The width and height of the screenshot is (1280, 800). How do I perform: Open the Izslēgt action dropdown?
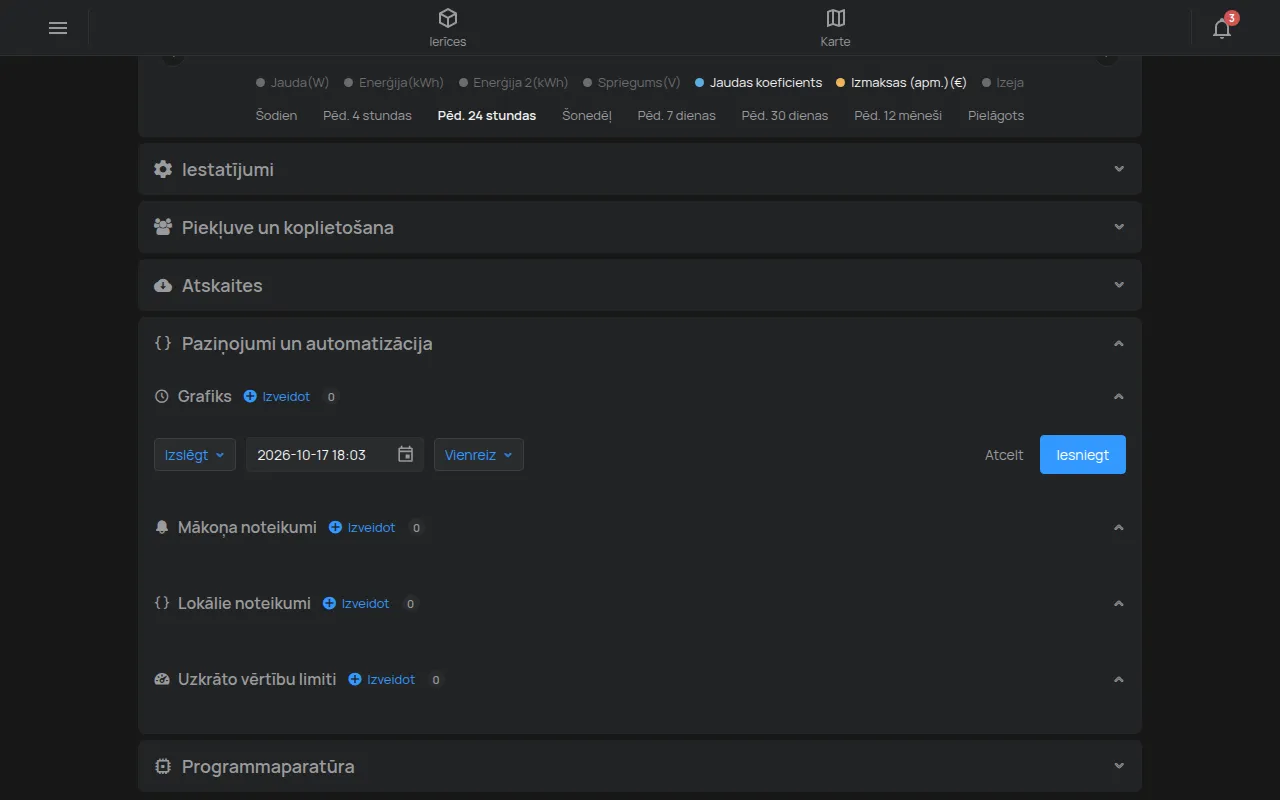[x=195, y=455]
